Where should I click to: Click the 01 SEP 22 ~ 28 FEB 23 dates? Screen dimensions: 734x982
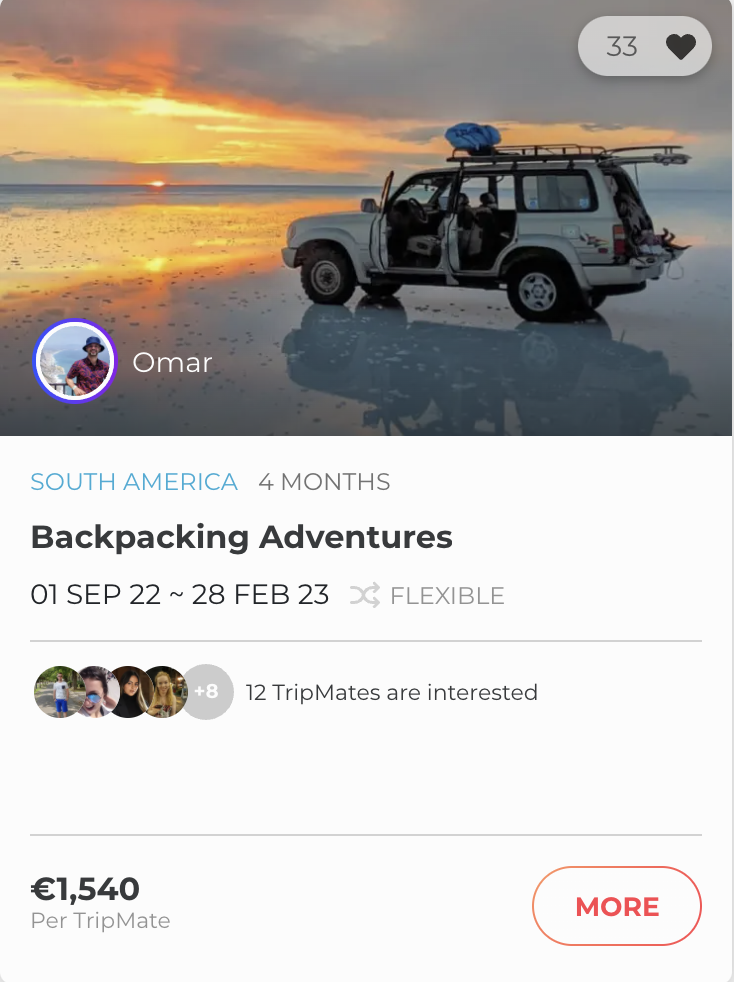click(180, 595)
